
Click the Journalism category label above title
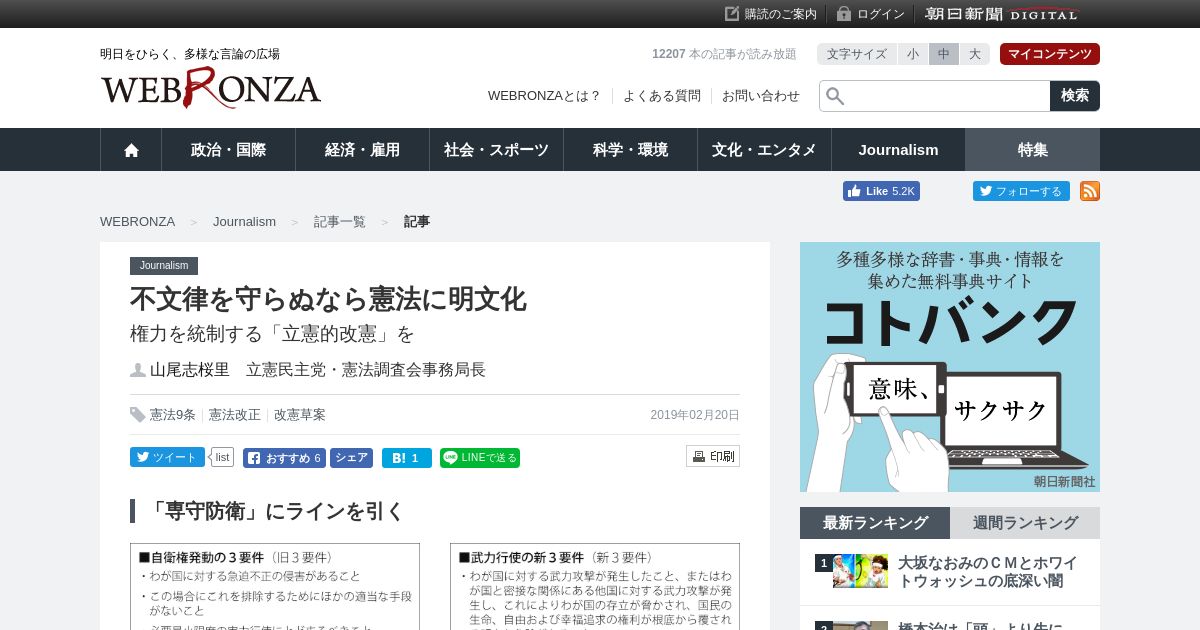click(164, 266)
